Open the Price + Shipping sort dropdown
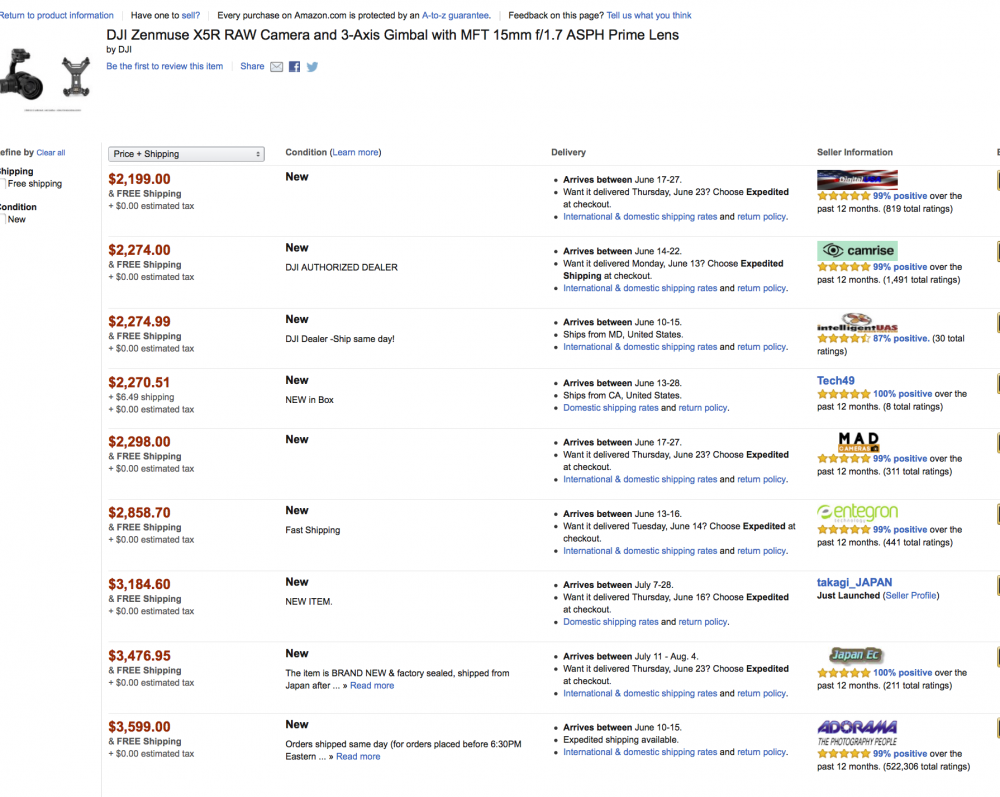Viewport: 1000px width, 797px height. tap(186, 154)
